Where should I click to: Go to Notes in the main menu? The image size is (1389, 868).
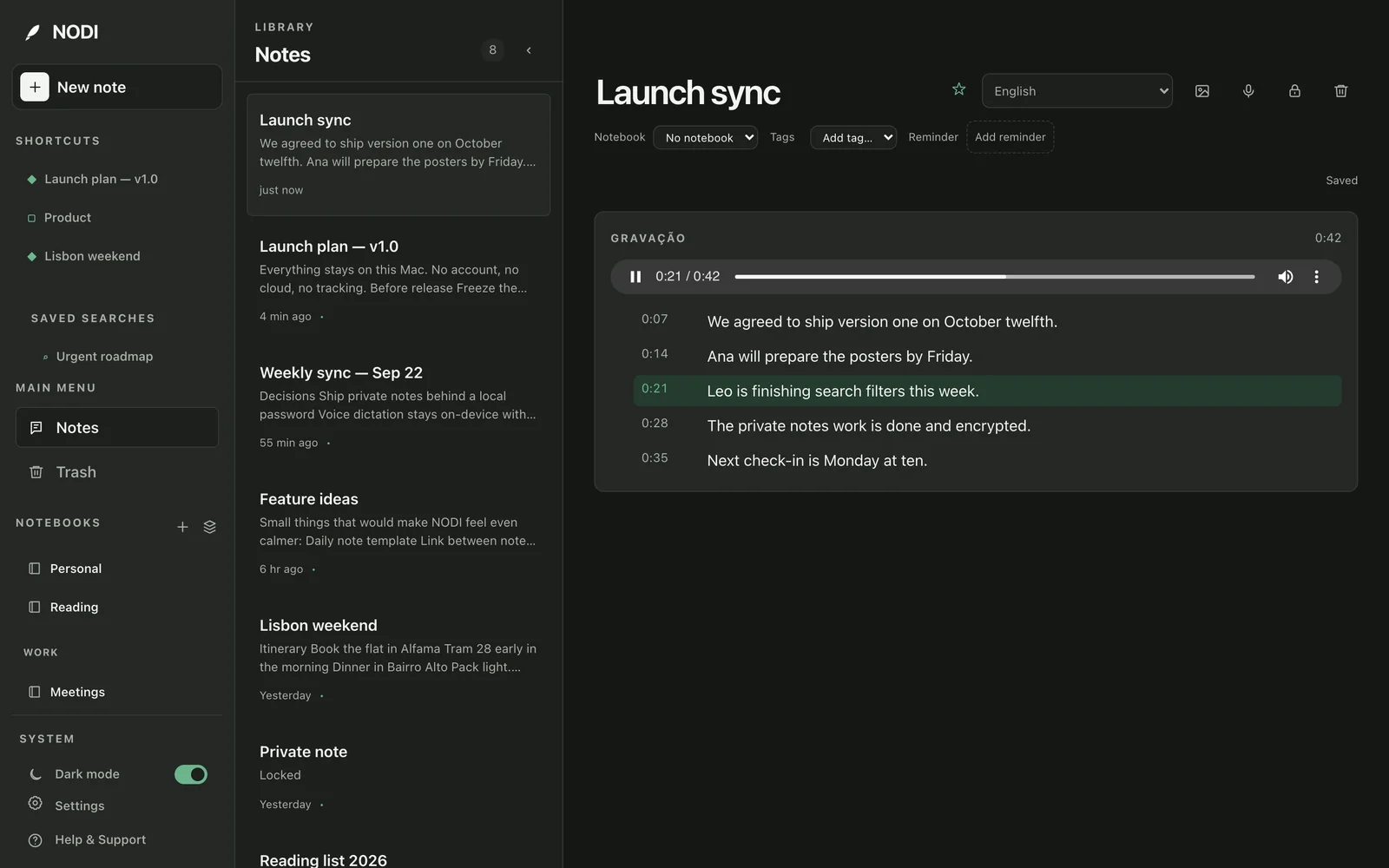(117, 427)
